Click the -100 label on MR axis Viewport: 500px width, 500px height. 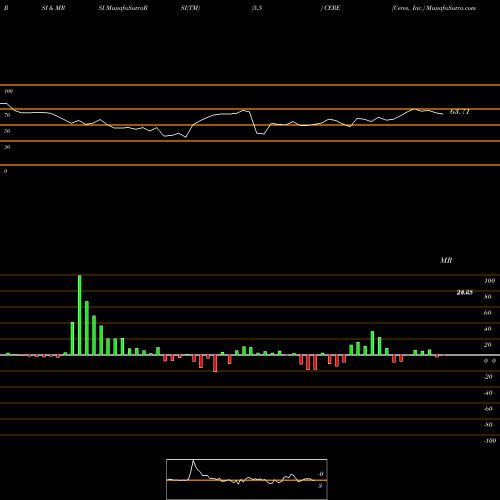pos(490,441)
